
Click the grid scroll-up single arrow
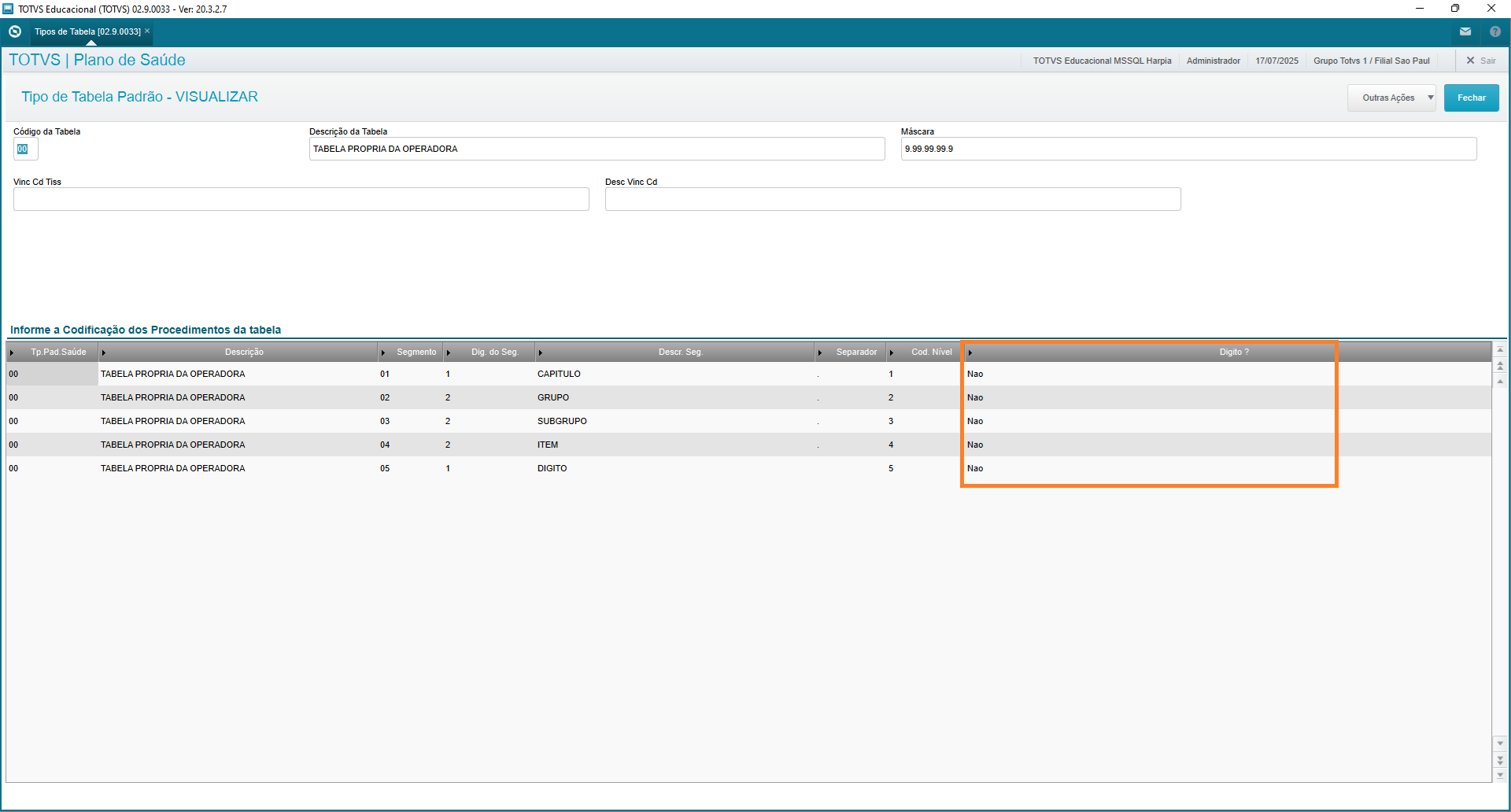click(1500, 382)
